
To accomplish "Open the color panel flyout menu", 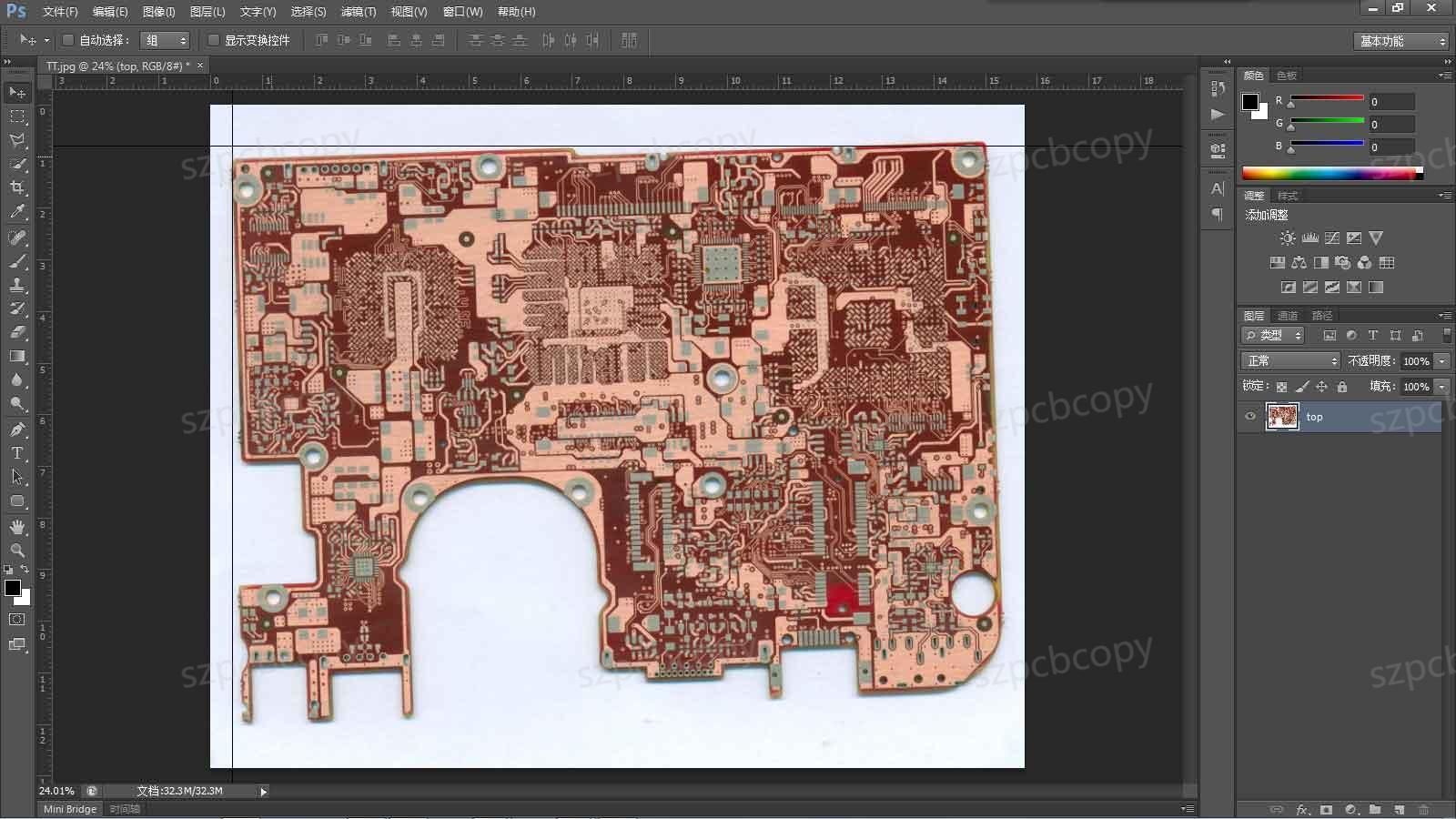I will coord(1445,75).
